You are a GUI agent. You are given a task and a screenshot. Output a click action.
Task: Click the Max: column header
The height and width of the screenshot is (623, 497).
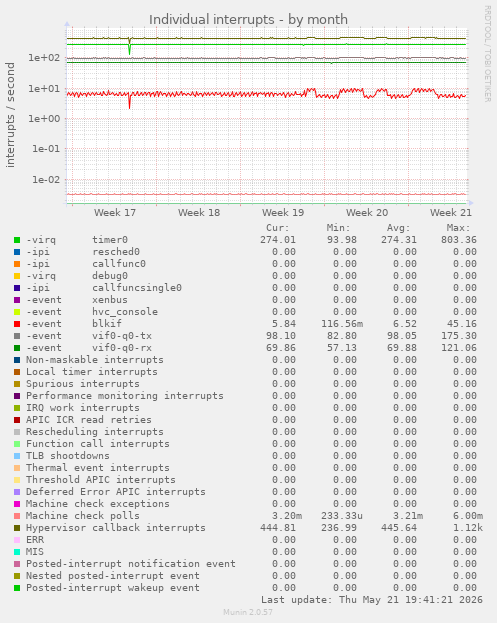point(458,228)
